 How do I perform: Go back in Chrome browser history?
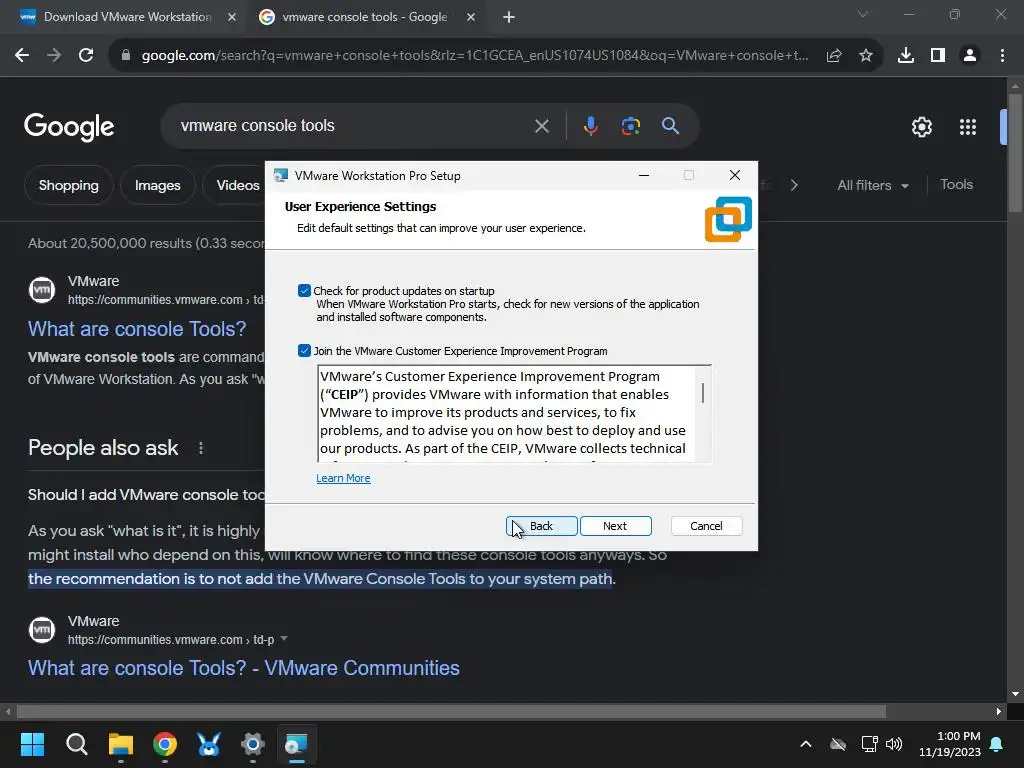22,55
